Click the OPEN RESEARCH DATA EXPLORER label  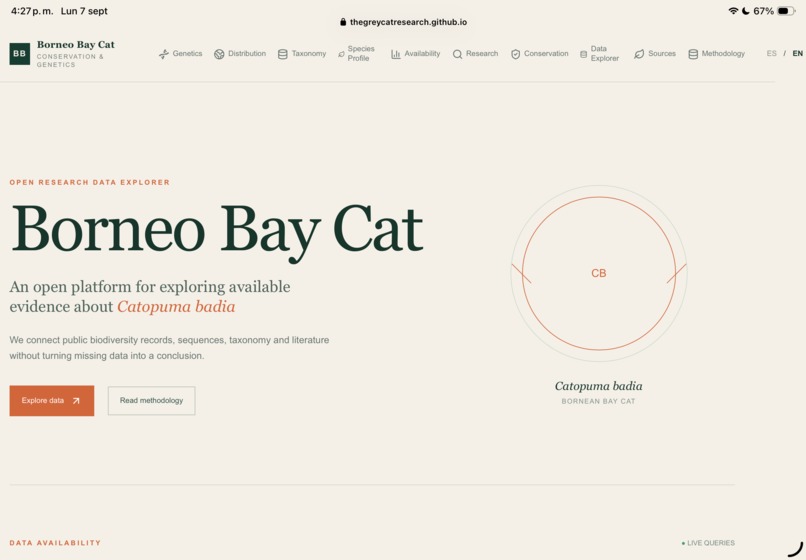click(90, 182)
